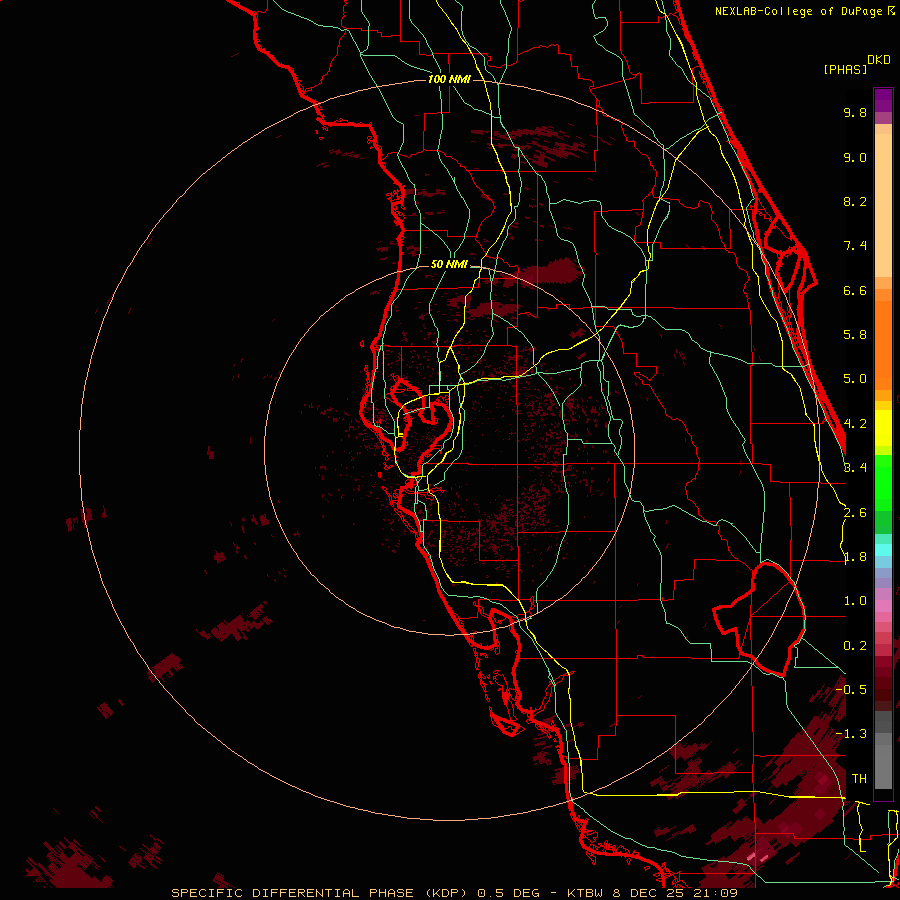The width and height of the screenshot is (900, 900).
Task: Pick the purple segment atop the color bar
Action: (x=883, y=100)
